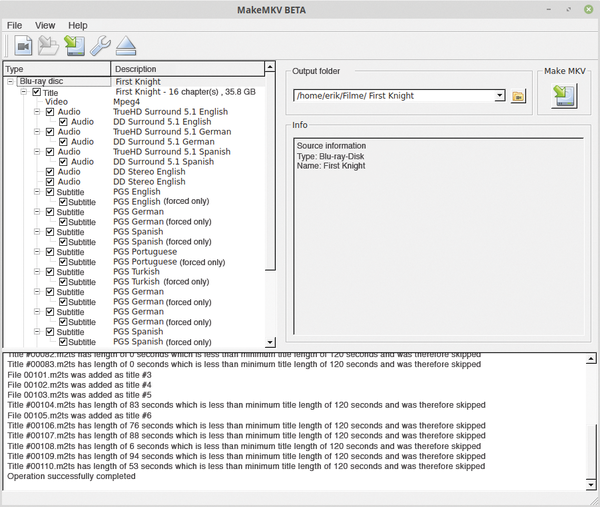The height and width of the screenshot is (507, 600).
Task: Open the View menu
Action: (x=45, y=25)
